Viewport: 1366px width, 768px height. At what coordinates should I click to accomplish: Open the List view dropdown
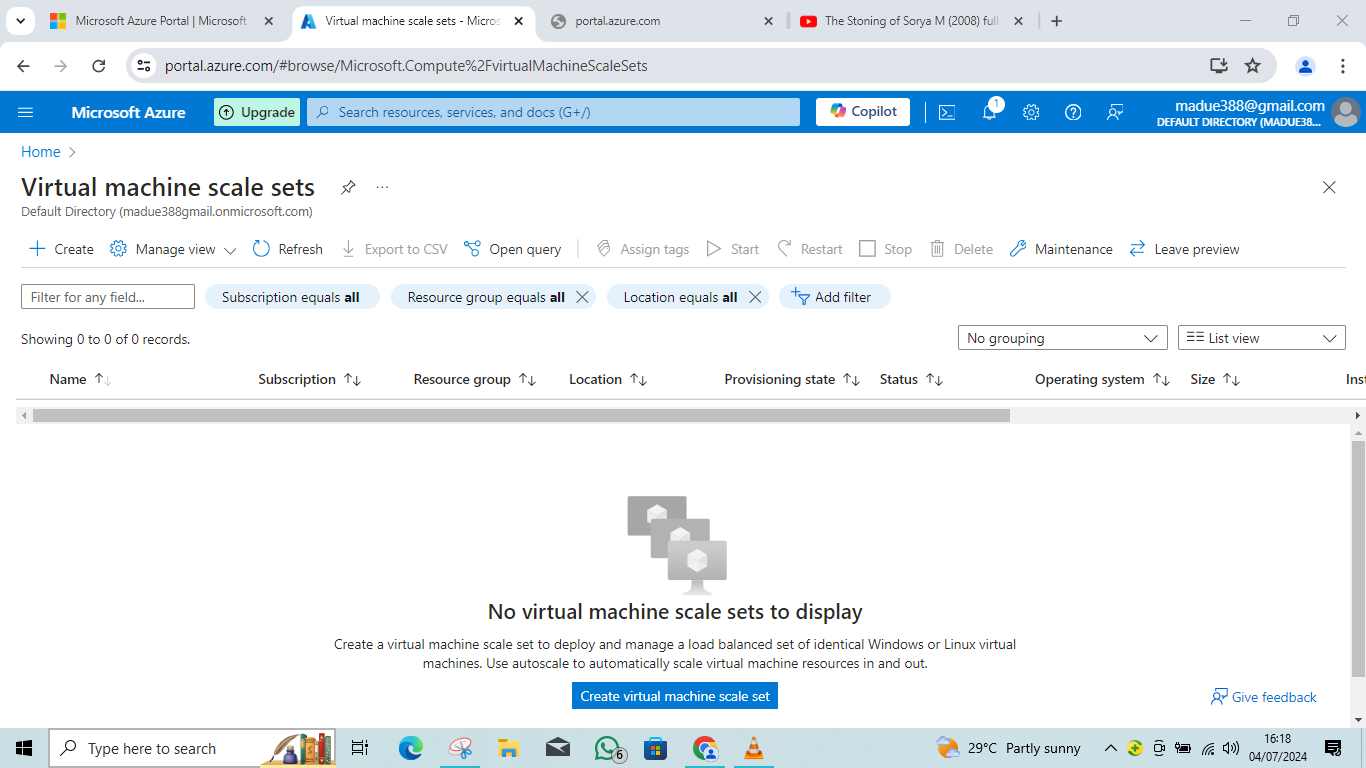1262,338
